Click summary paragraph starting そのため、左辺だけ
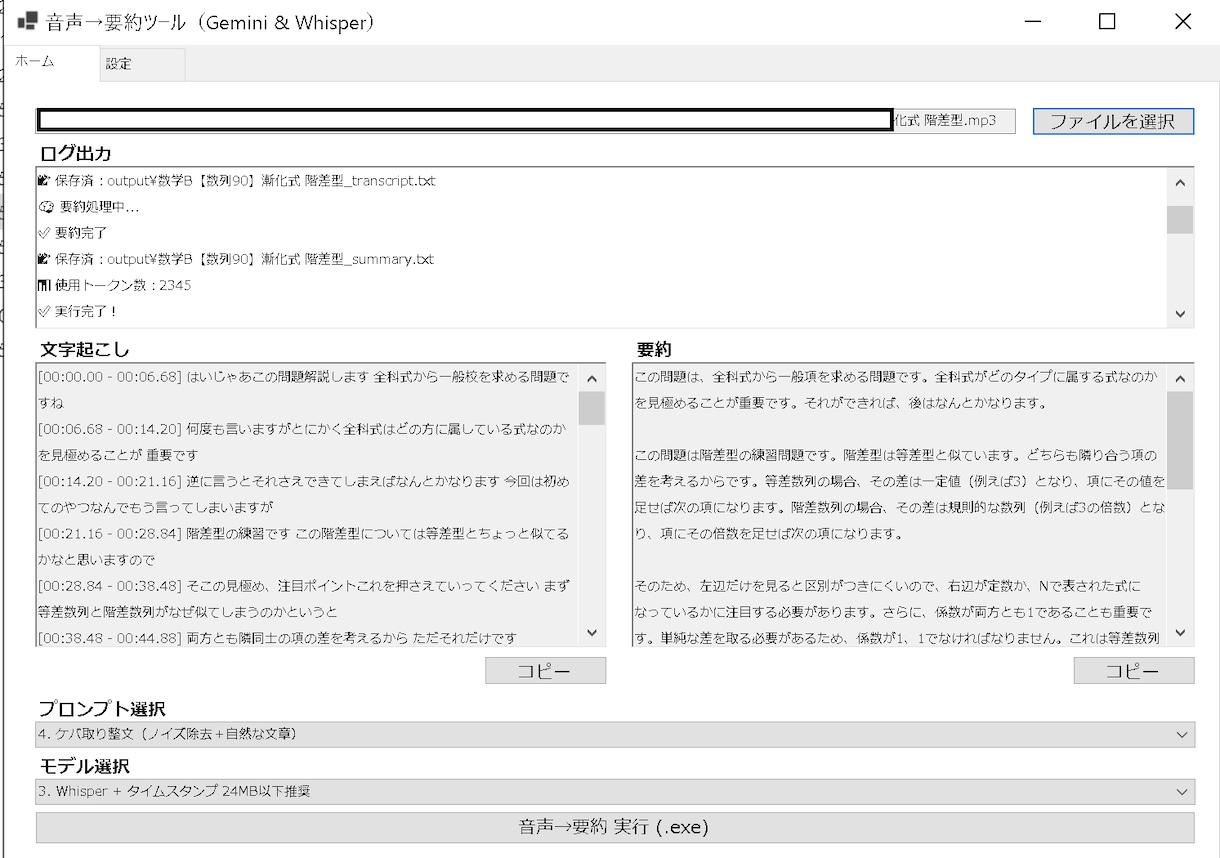This screenshot has width=1220, height=858. click(x=898, y=610)
